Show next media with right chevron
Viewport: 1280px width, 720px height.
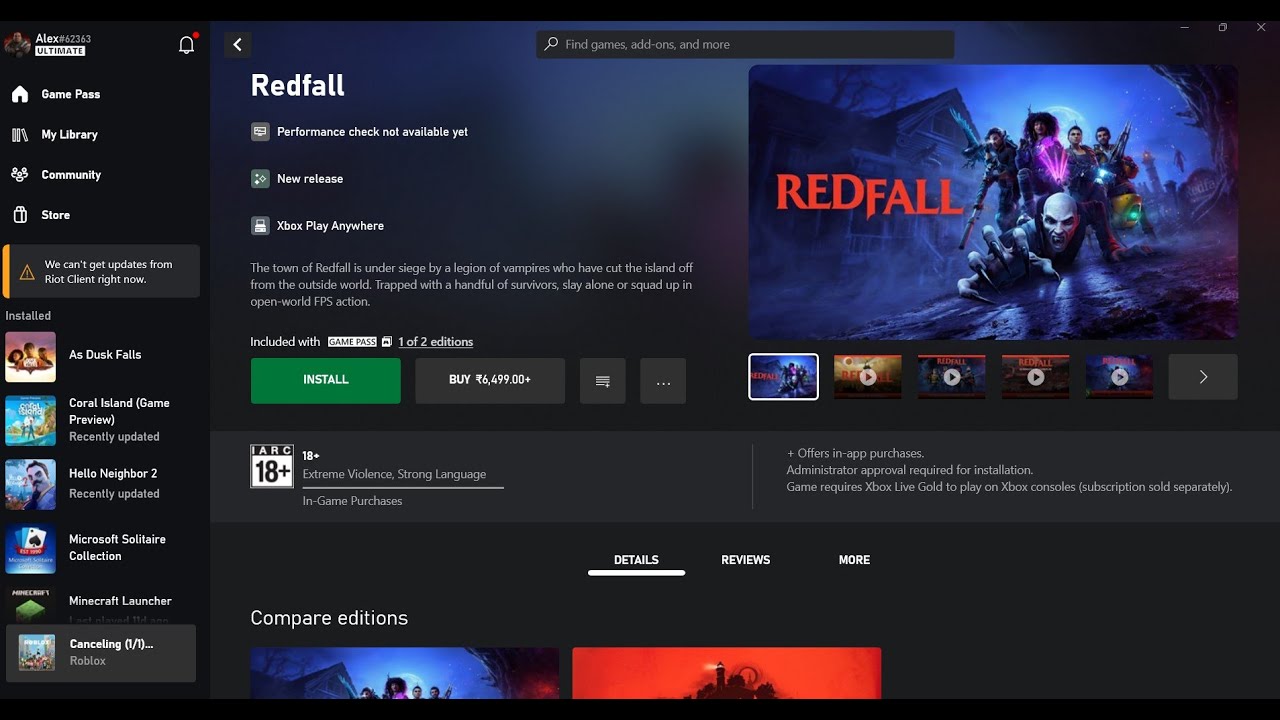click(x=1203, y=377)
